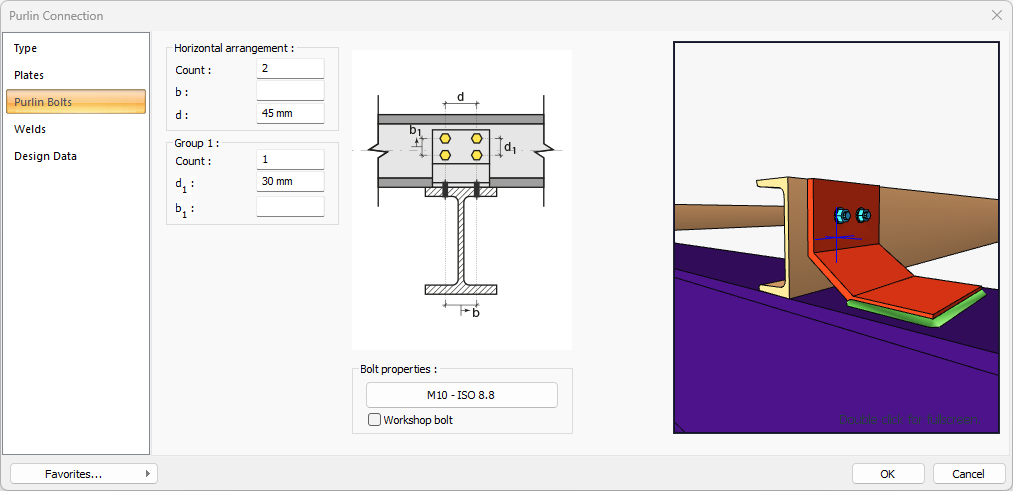Close the Purlin Connection window
Screen dimensions: 1013x491
(996, 15)
